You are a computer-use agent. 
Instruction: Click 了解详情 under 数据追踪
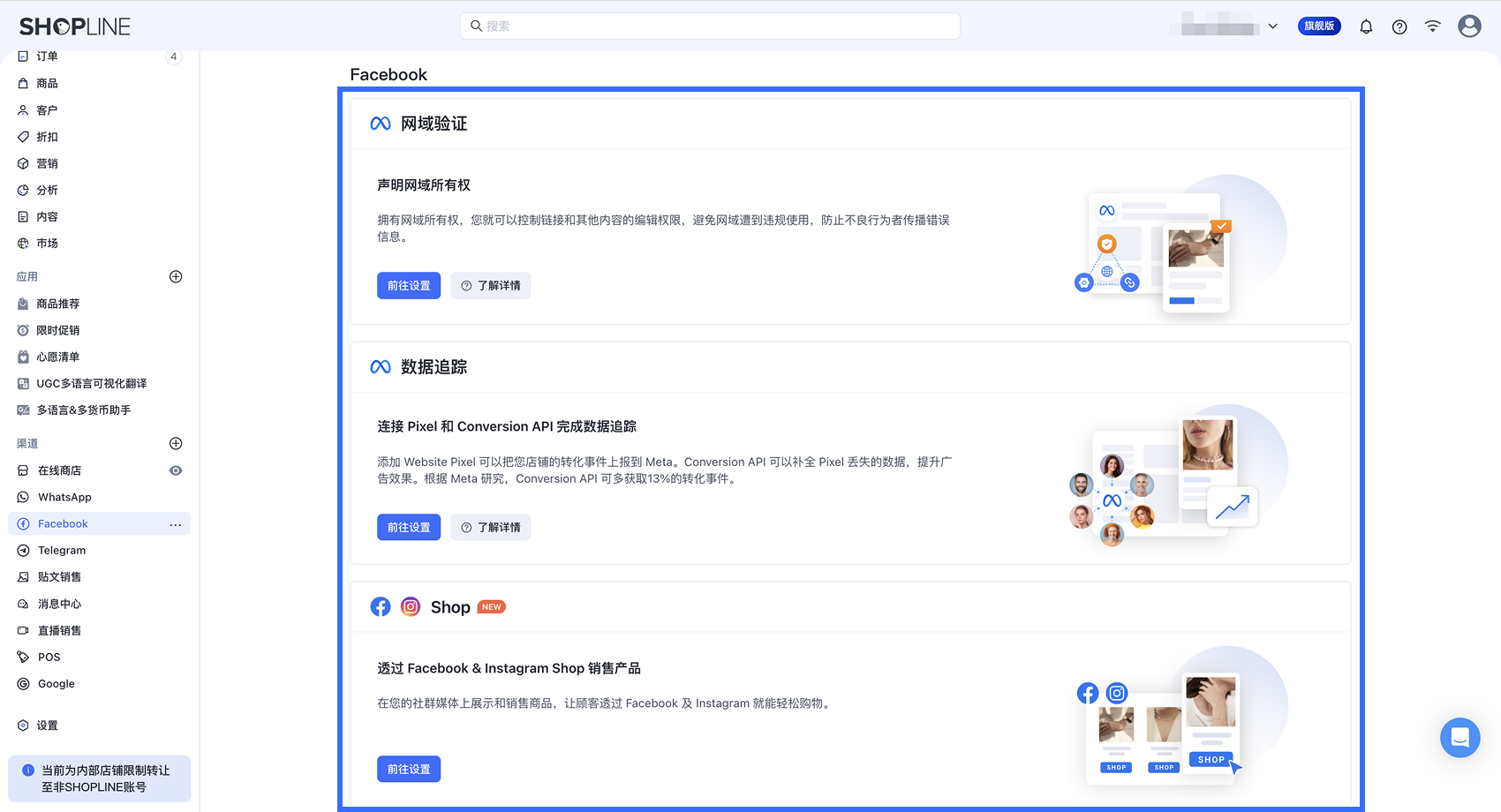(491, 527)
